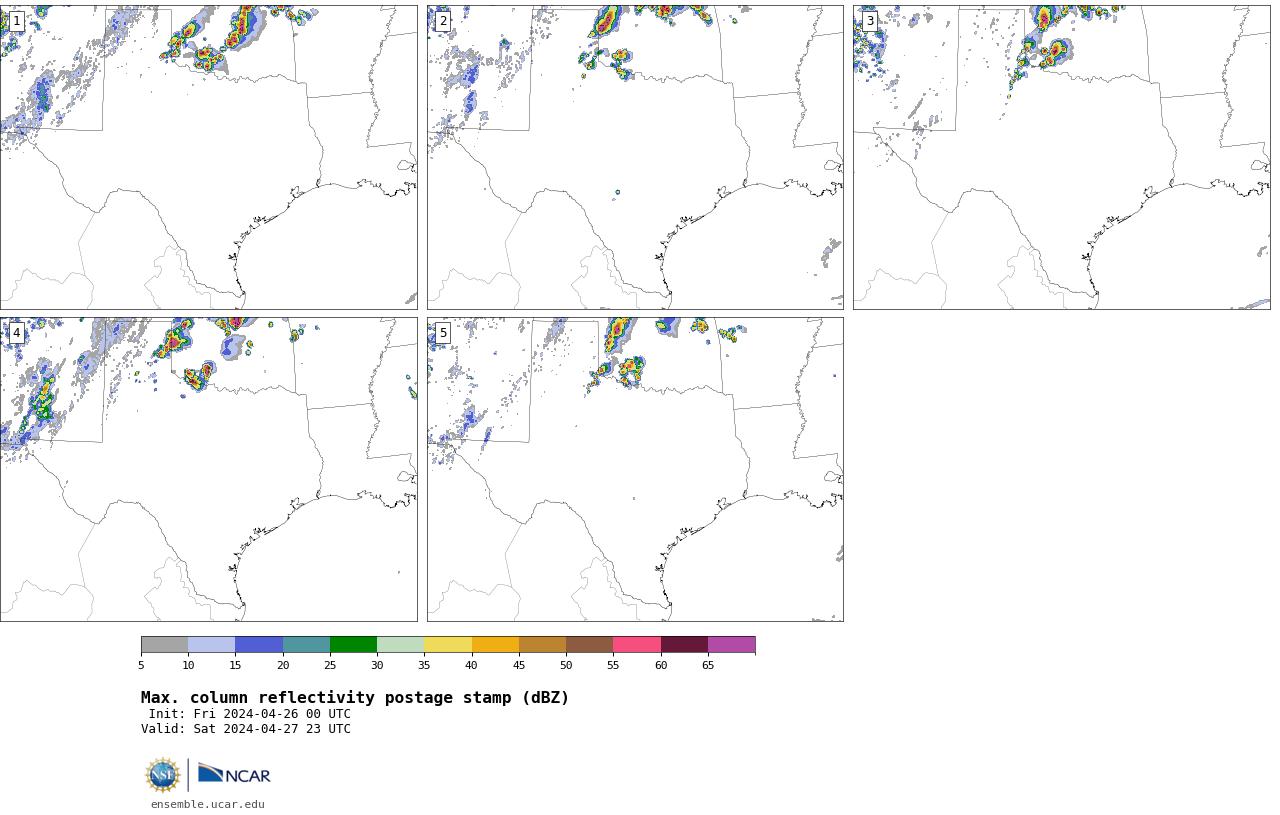
Task: Click the 'Valid: Sat 2024-04-27 23 UTC' line
Action: point(246,729)
